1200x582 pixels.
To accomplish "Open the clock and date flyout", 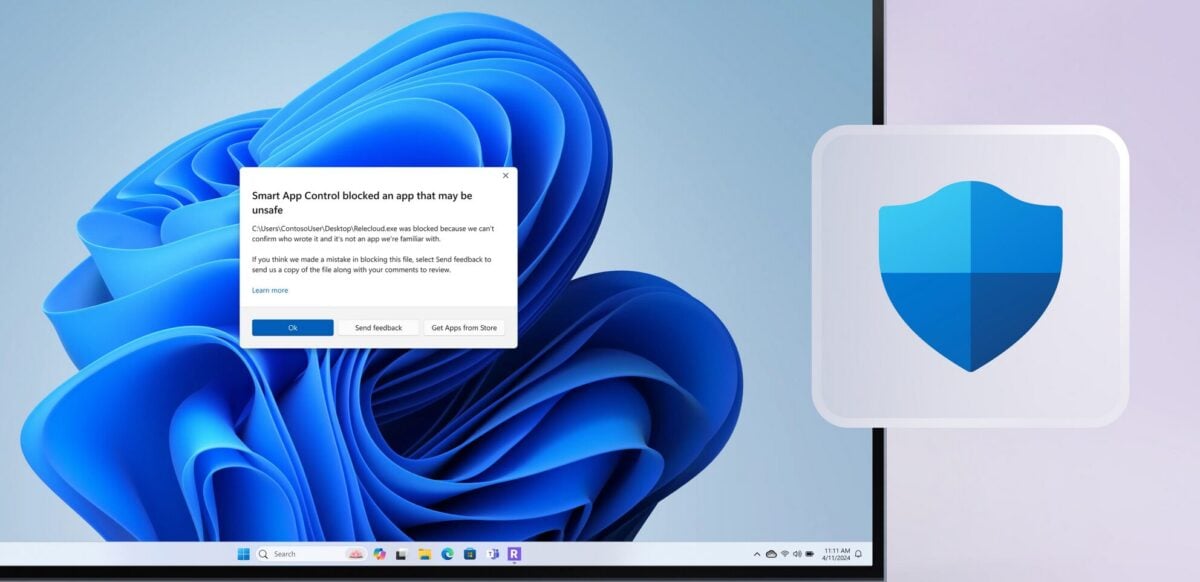I will coord(836,554).
